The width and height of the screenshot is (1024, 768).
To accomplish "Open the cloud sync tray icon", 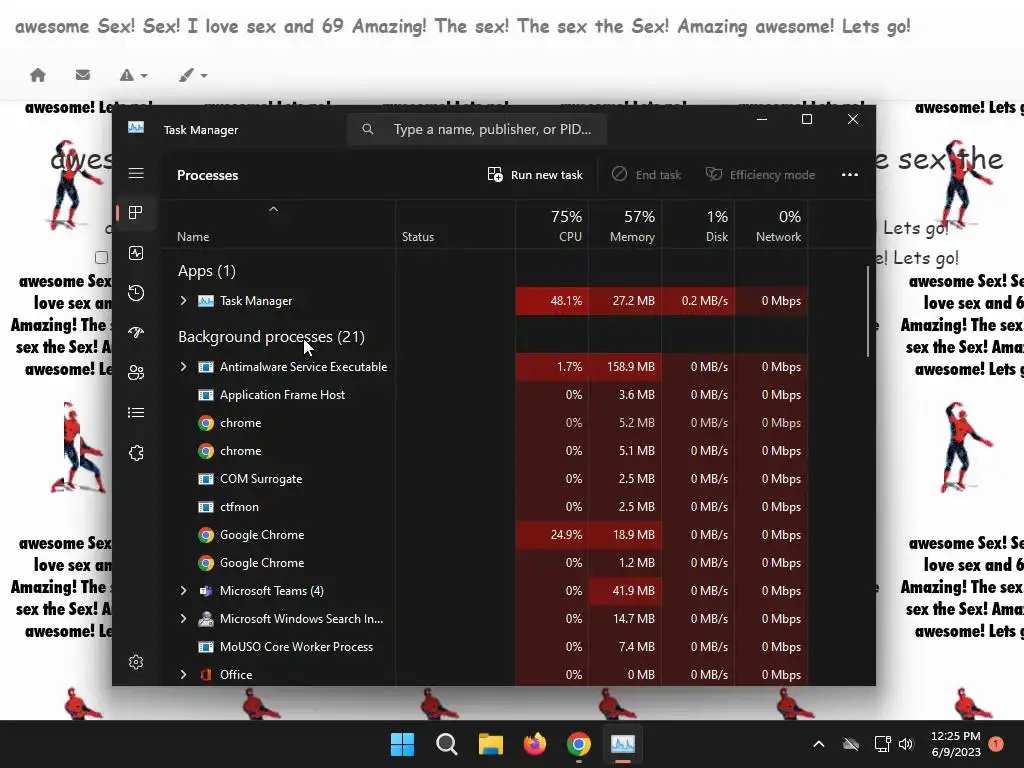I will pos(851,744).
